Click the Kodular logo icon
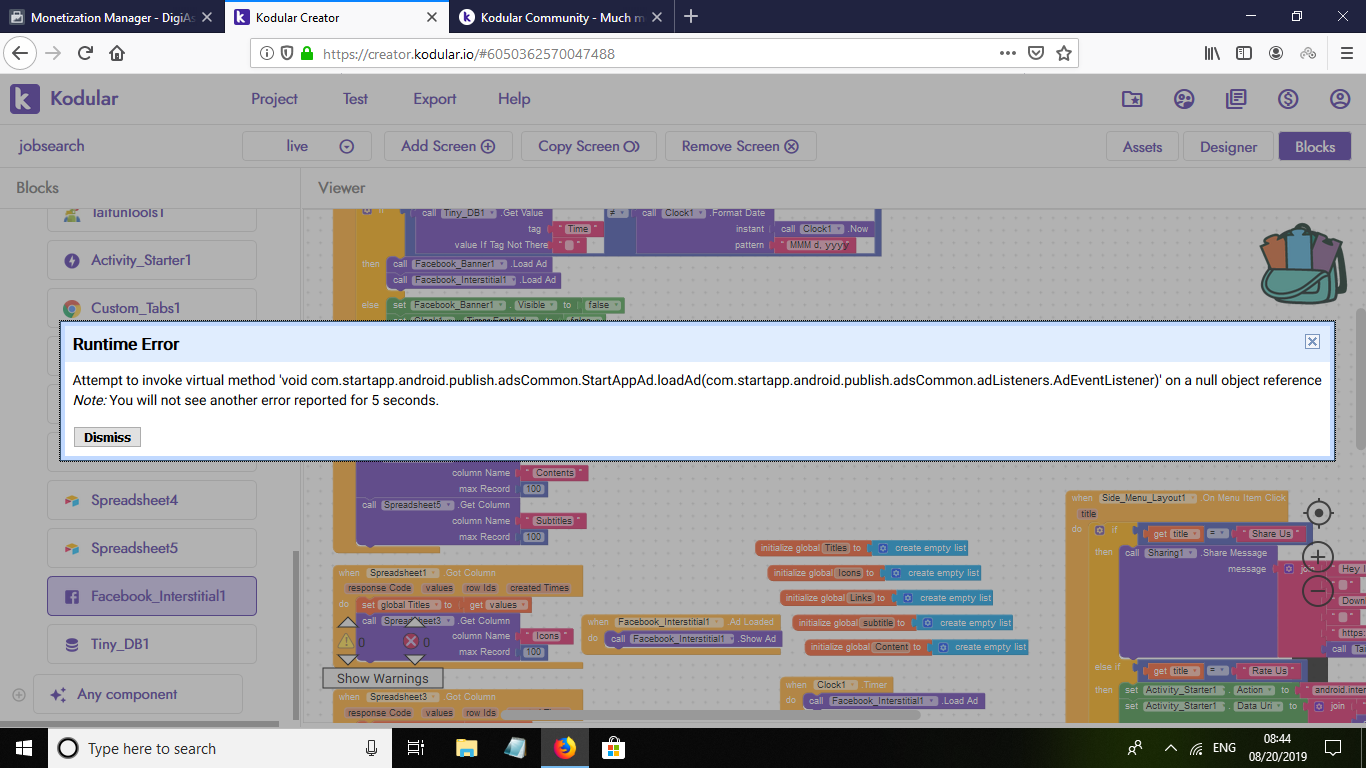 [25, 99]
